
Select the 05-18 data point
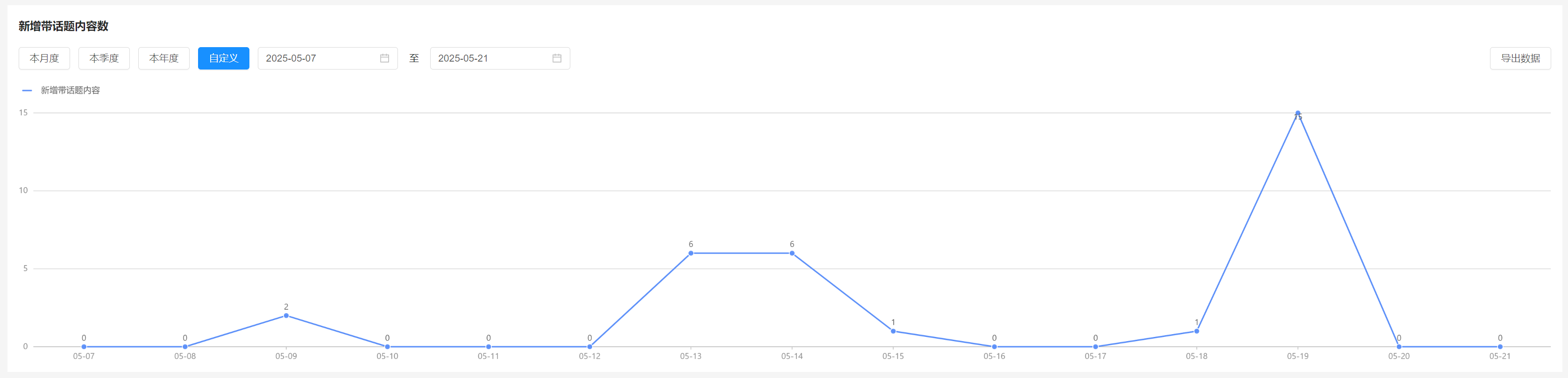1196,331
